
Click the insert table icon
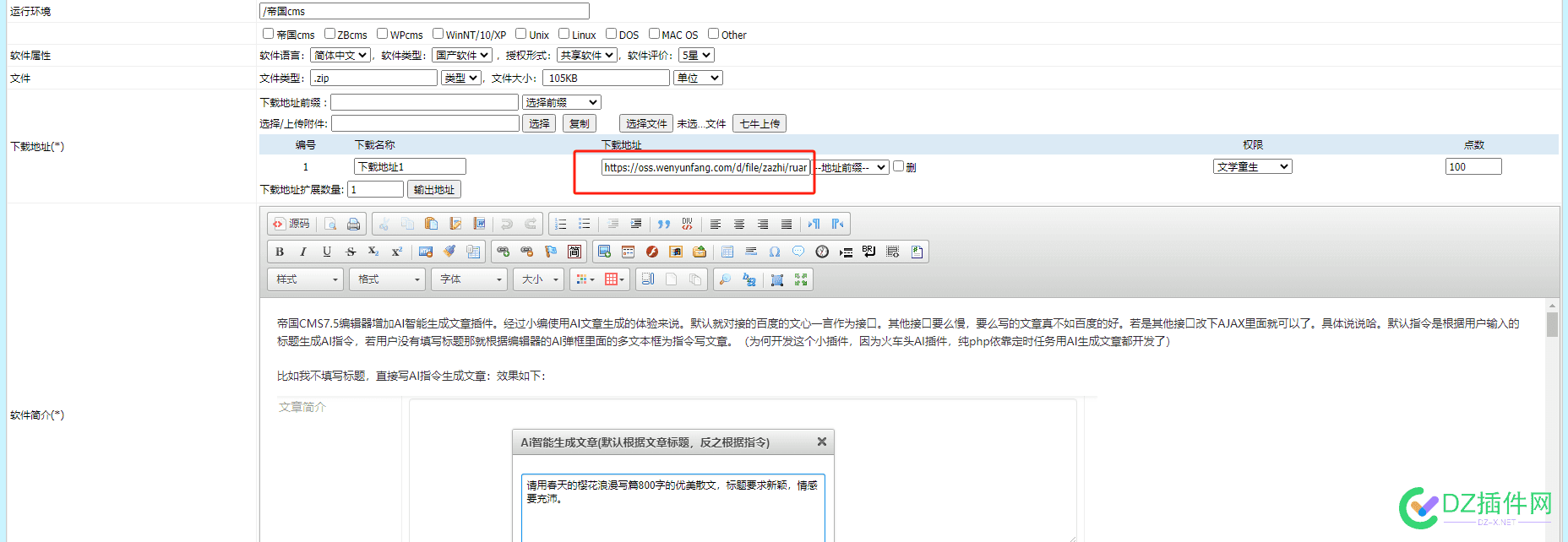click(727, 252)
